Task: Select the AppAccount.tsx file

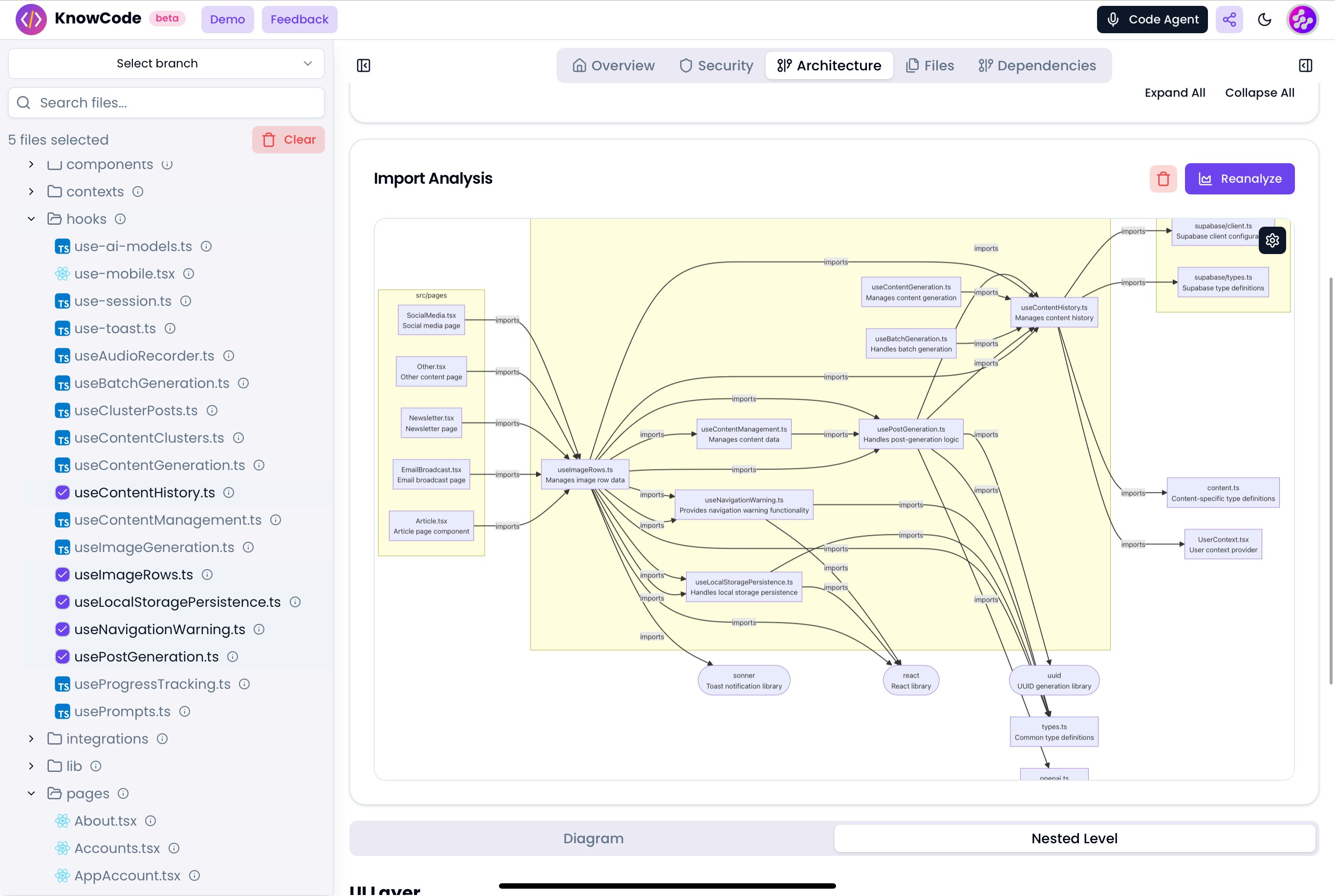Action: pyautogui.click(x=127, y=875)
